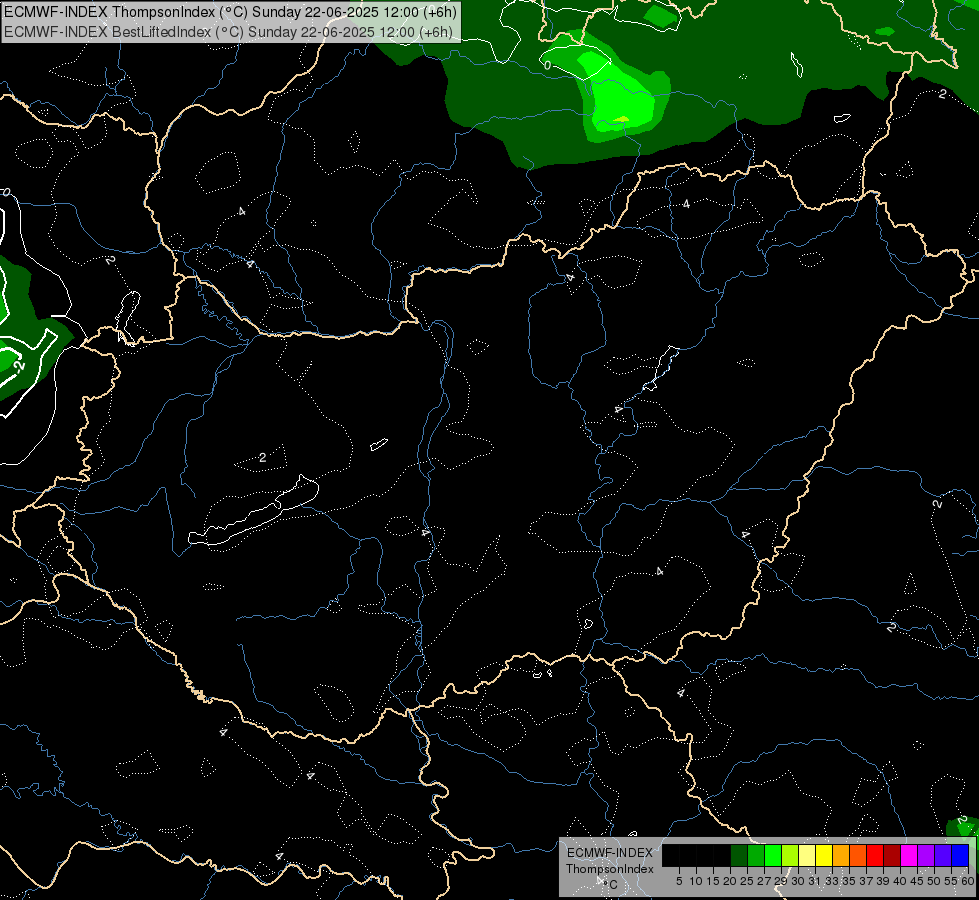Click the large elongated Lake Balaton outline
The image size is (979, 900).
click(x=253, y=512)
